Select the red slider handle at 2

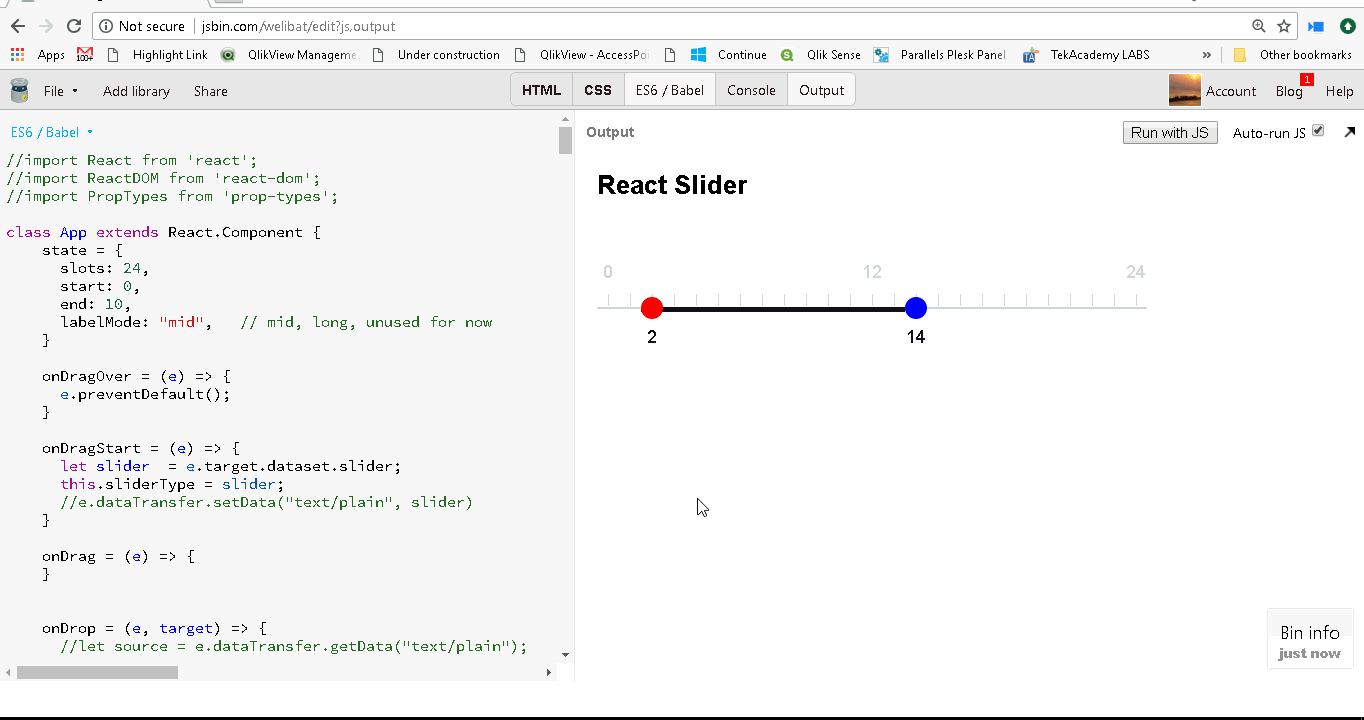pyautogui.click(x=652, y=308)
